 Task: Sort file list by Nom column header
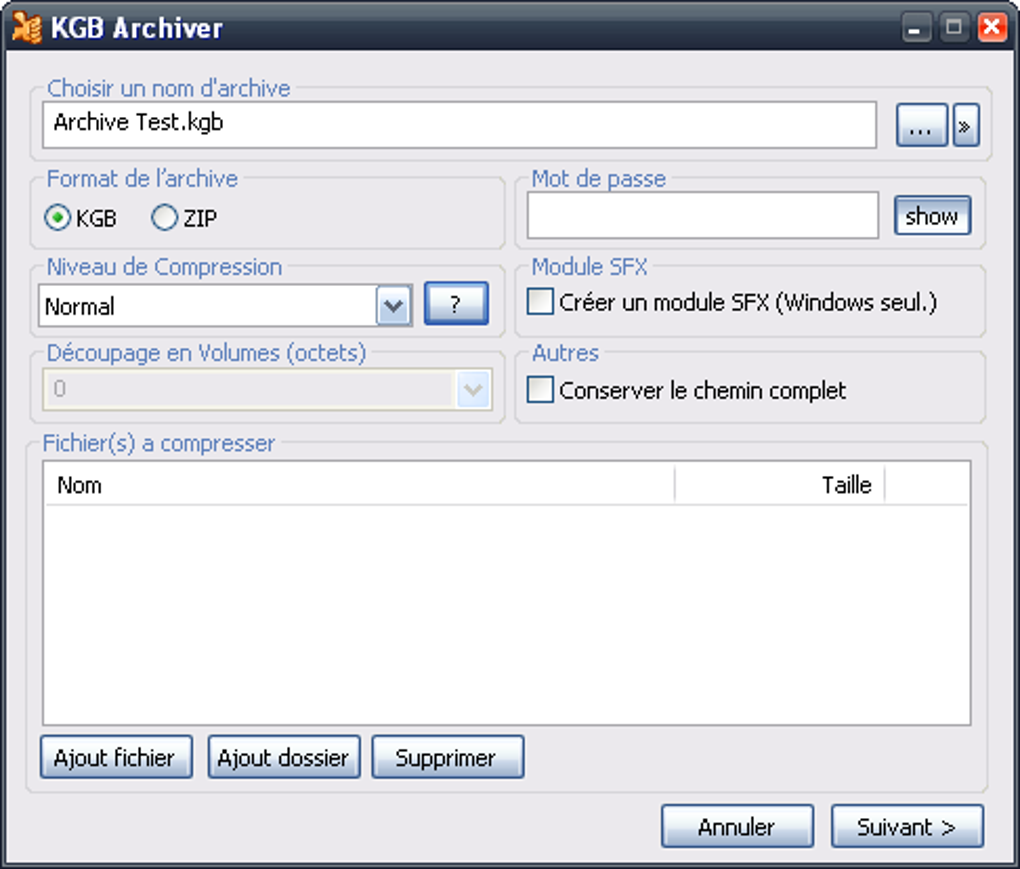(x=360, y=485)
